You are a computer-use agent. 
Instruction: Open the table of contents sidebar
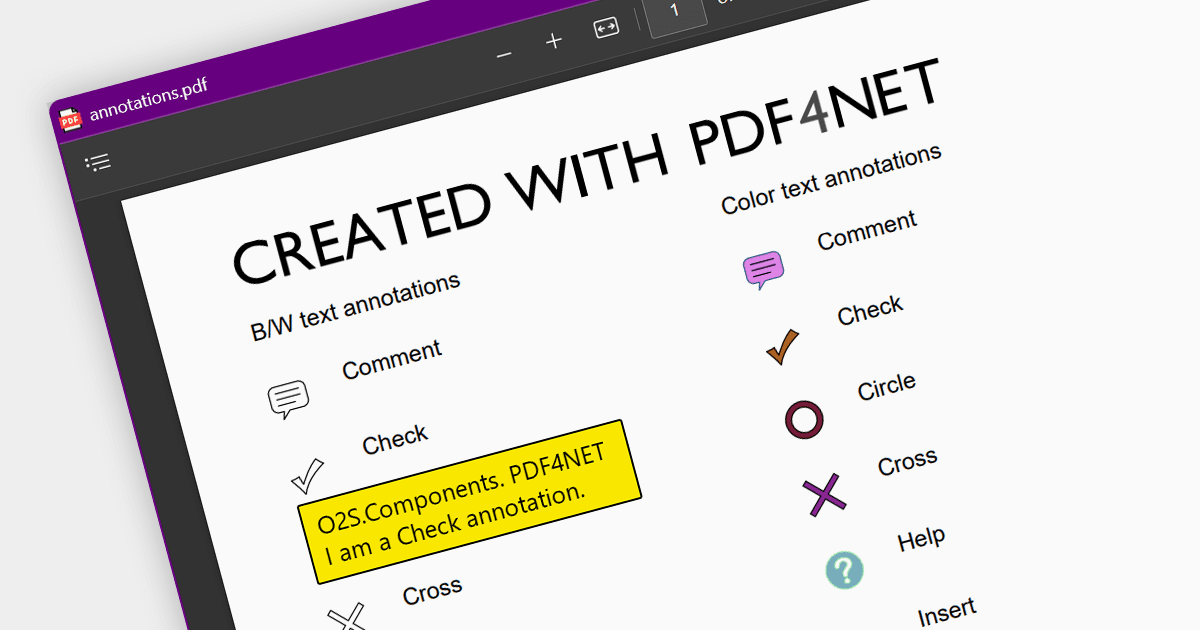click(98, 162)
